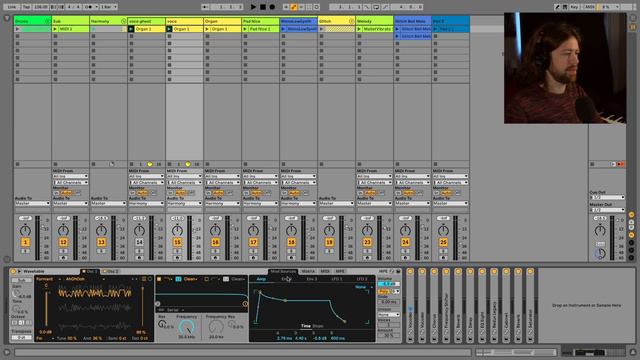Screen dimensions: 640x360
Task: Solo the Sub track
Action: coord(63,251)
